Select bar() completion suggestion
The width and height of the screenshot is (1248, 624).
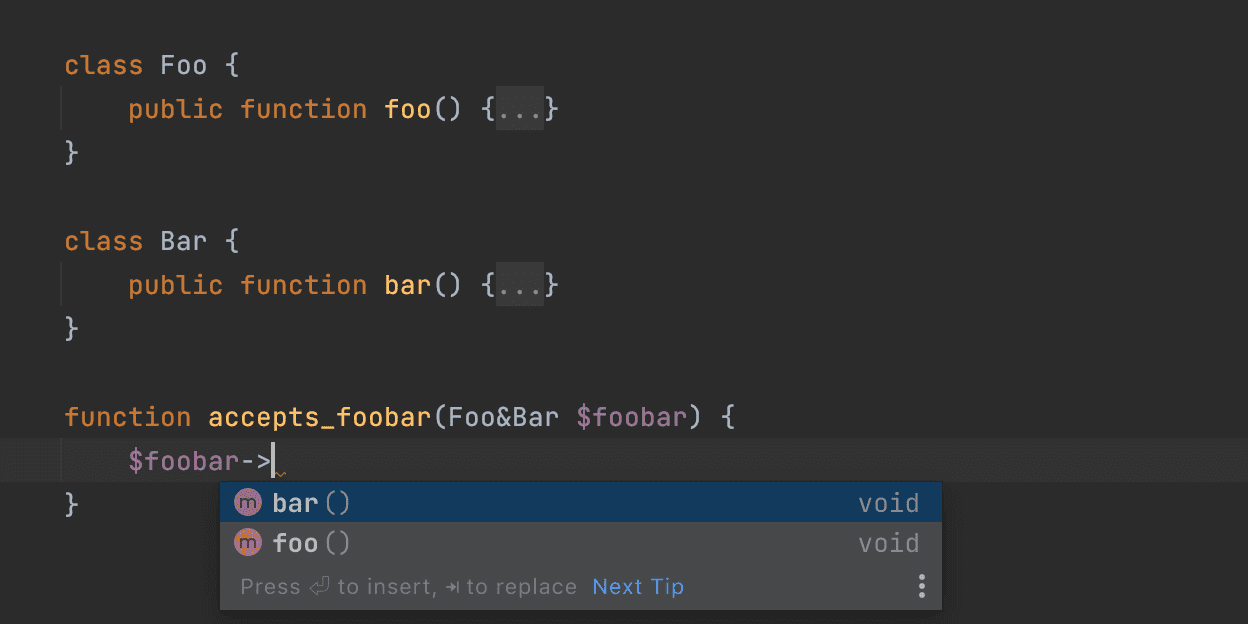pyautogui.click(x=581, y=502)
